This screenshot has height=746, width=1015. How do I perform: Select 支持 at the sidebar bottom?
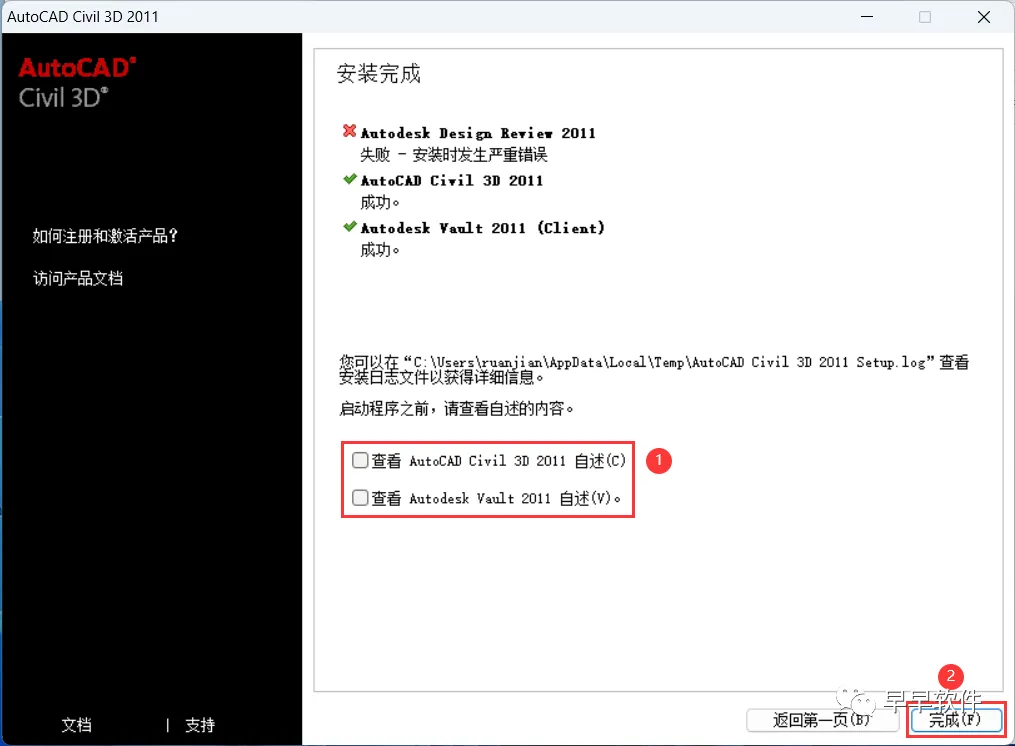coord(200,725)
